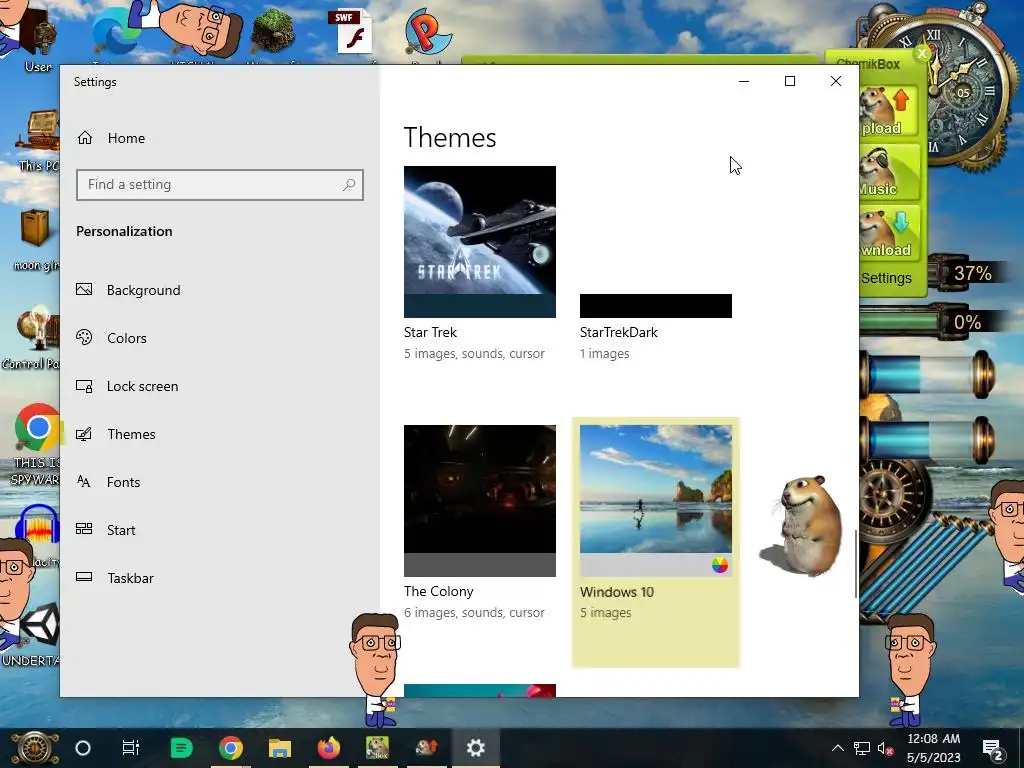Open File Explorer from the taskbar
Viewport: 1024px width, 768px height.
point(280,748)
